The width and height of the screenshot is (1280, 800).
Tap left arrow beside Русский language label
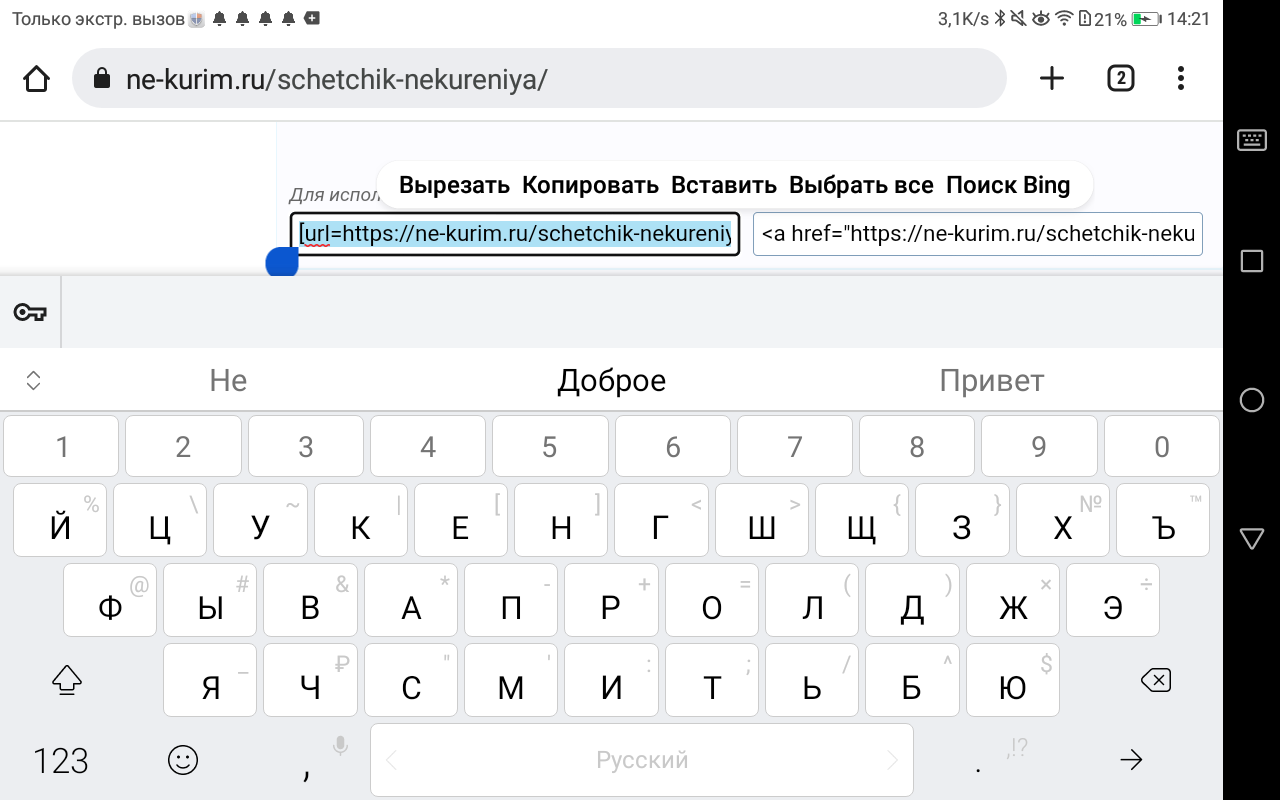389,760
